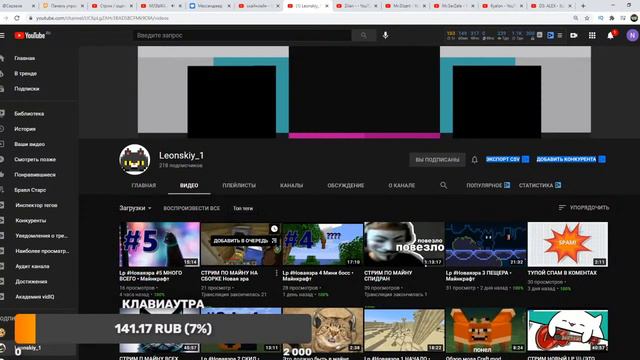Viewport: 640px width, 360px height.
Task: Click the blue vidIQ icon in the top bar
Action: (x=550, y=36)
